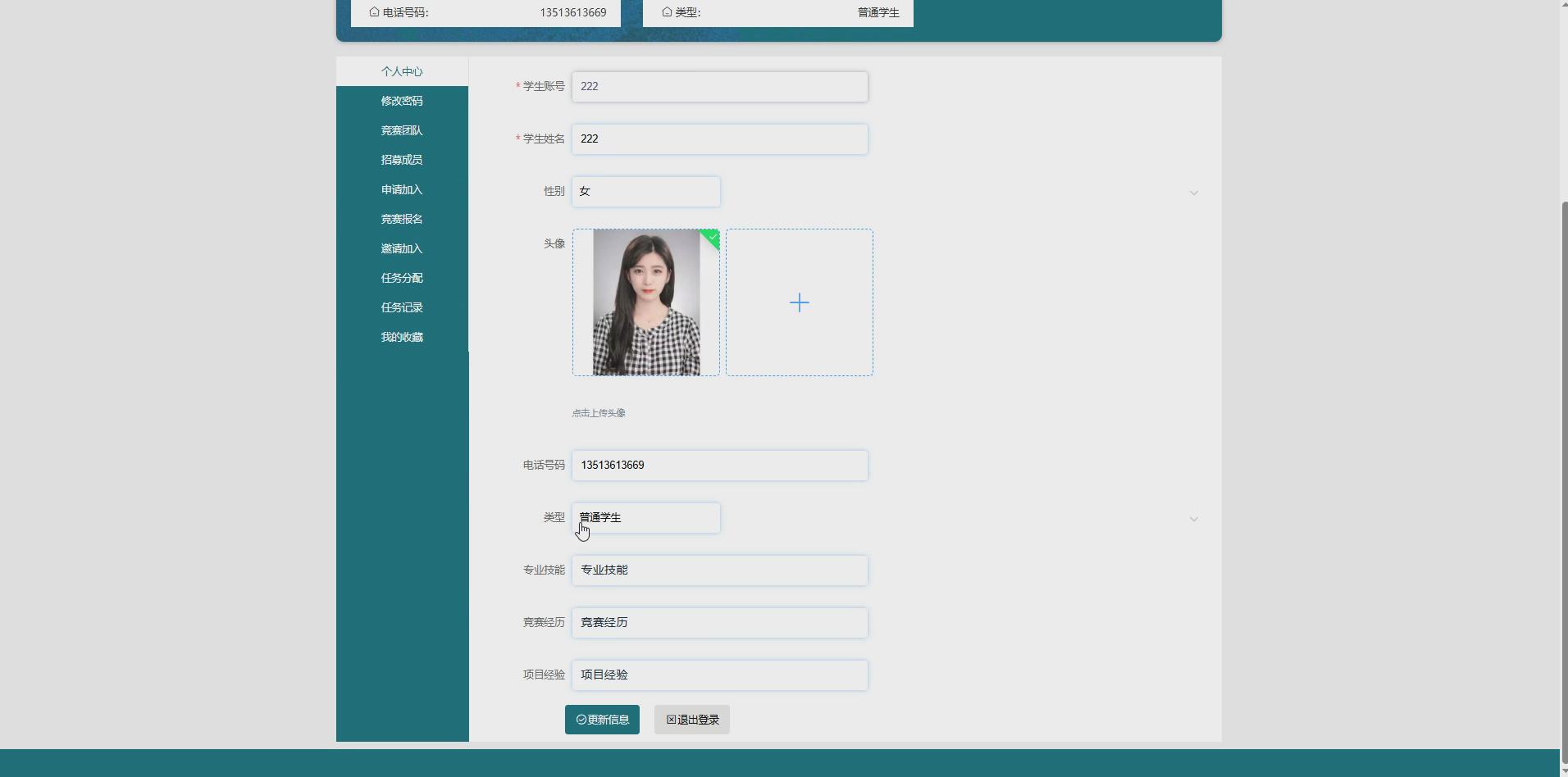1568x777 pixels.
Task: Expand the 性别 gender dropdown chevron
Action: pos(1194,193)
